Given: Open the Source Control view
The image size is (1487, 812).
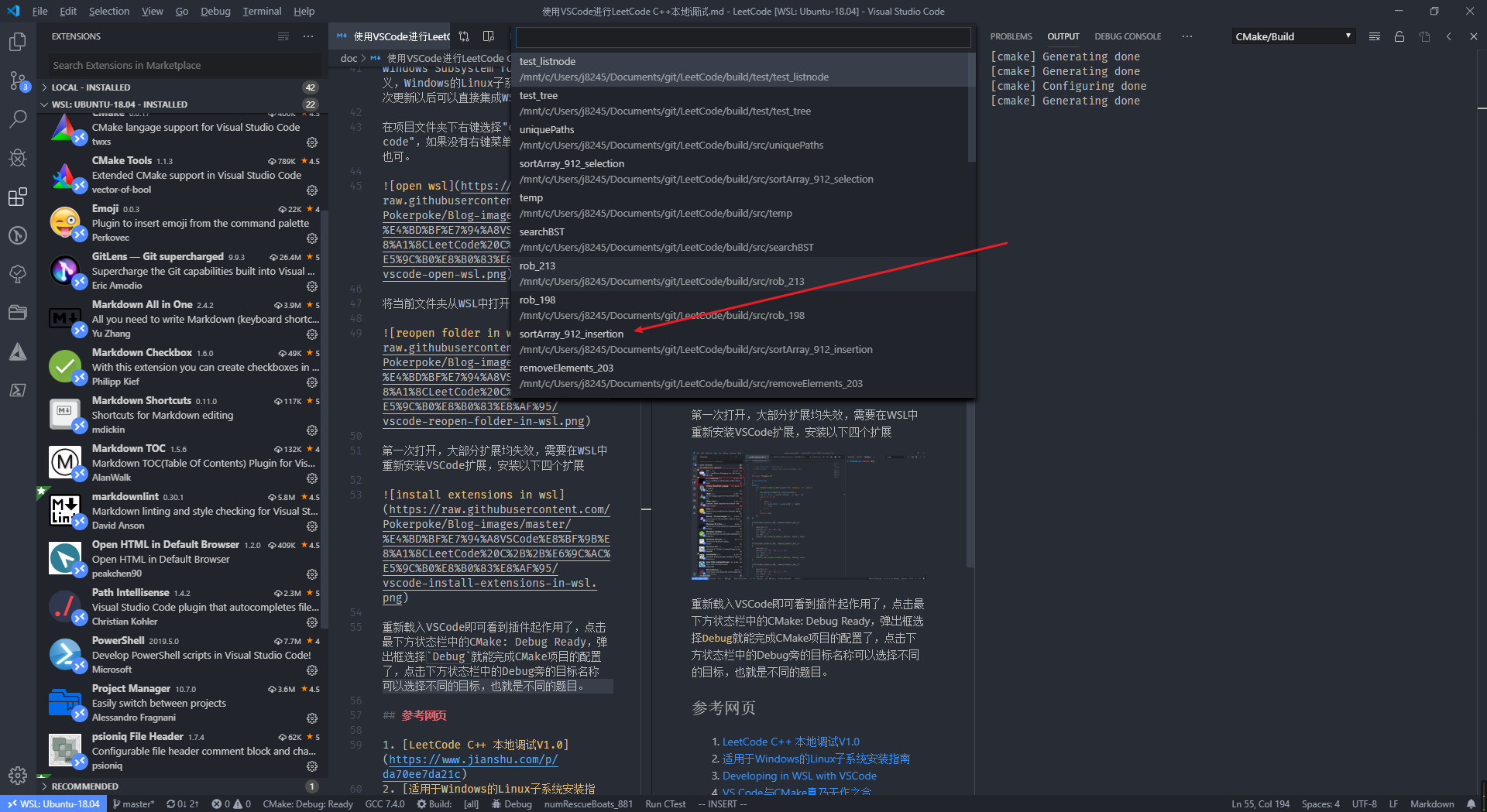Looking at the screenshot, I should click(x=18, y=81).
